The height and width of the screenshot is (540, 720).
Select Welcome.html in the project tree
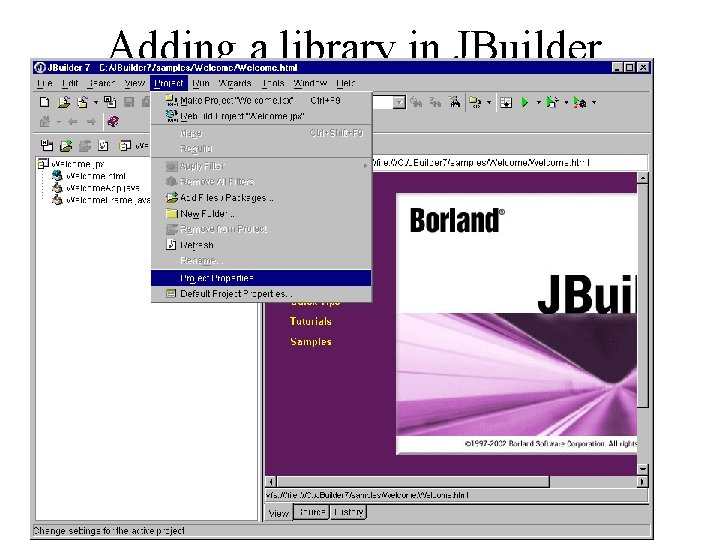(x=89, y=175)
